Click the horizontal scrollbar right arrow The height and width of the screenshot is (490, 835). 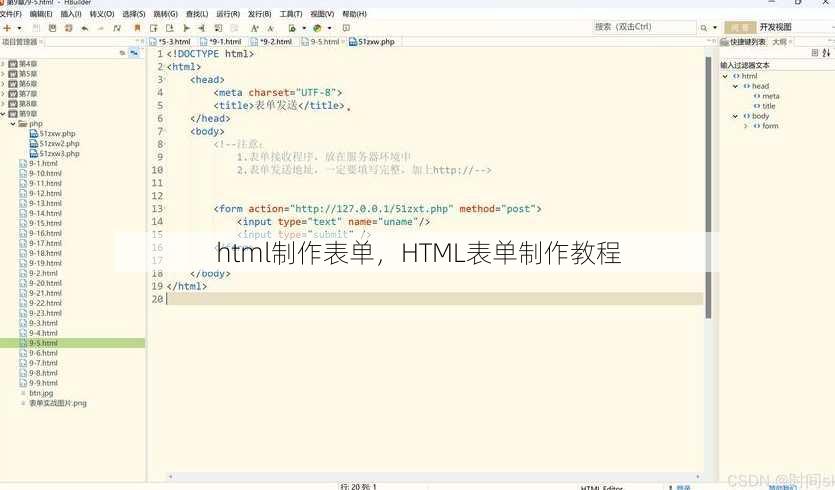click(698, 477)
